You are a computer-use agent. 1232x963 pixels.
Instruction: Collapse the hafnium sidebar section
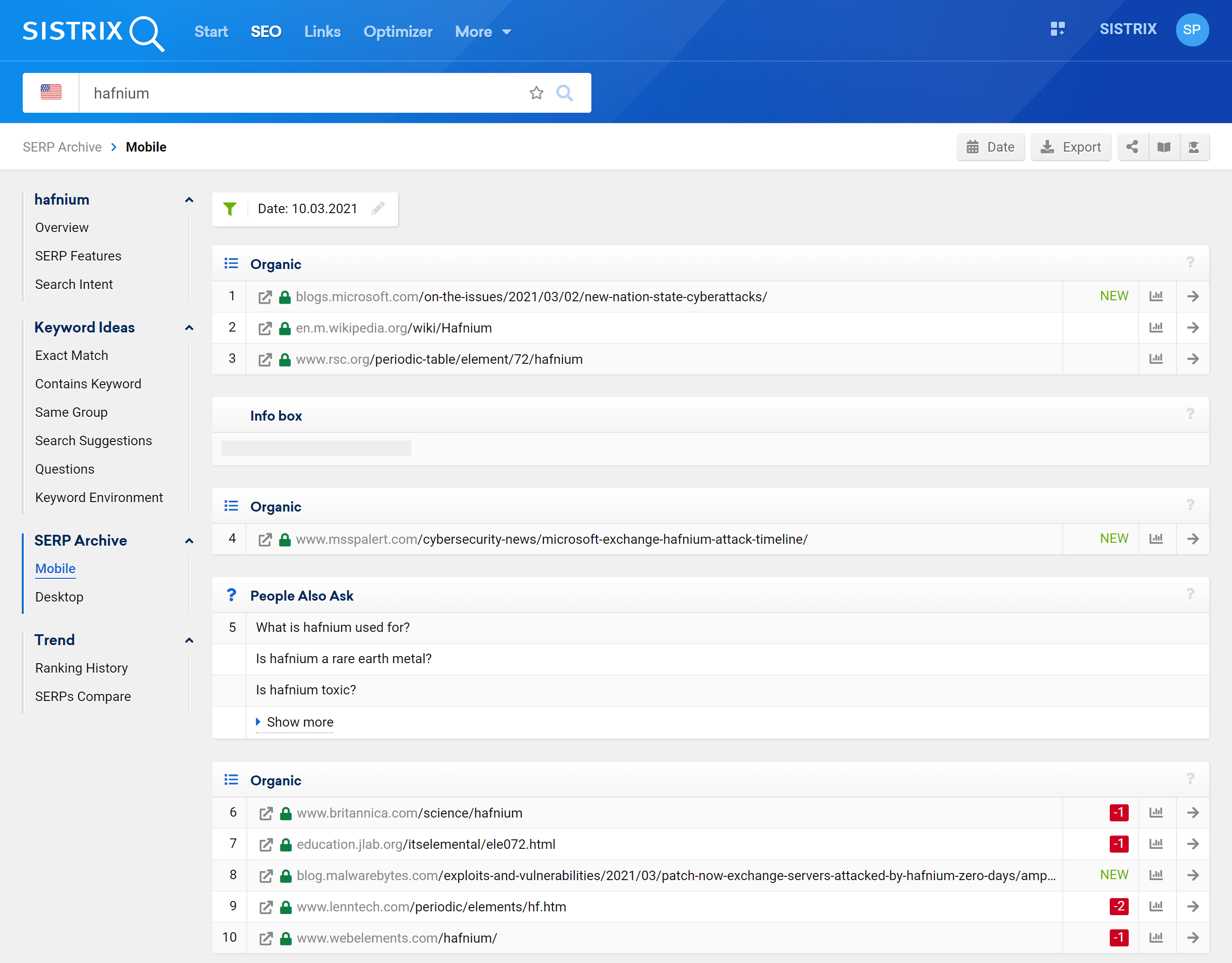click(189, 199)
